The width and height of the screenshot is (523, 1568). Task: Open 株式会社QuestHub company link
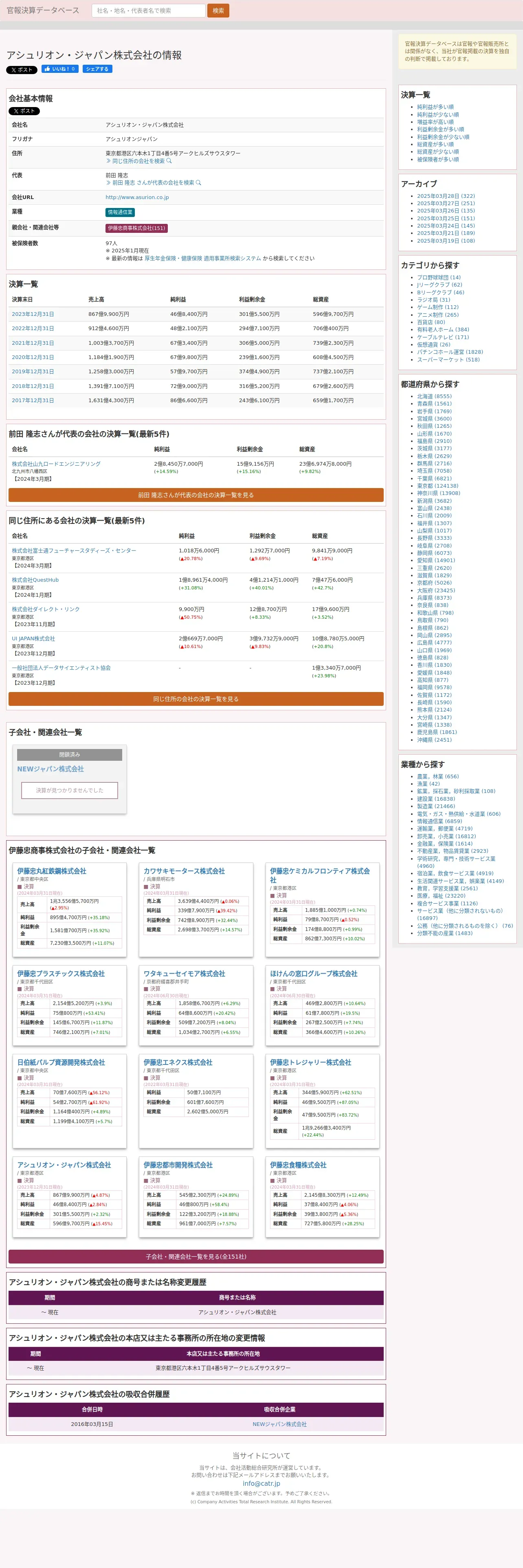pos(35,580)
